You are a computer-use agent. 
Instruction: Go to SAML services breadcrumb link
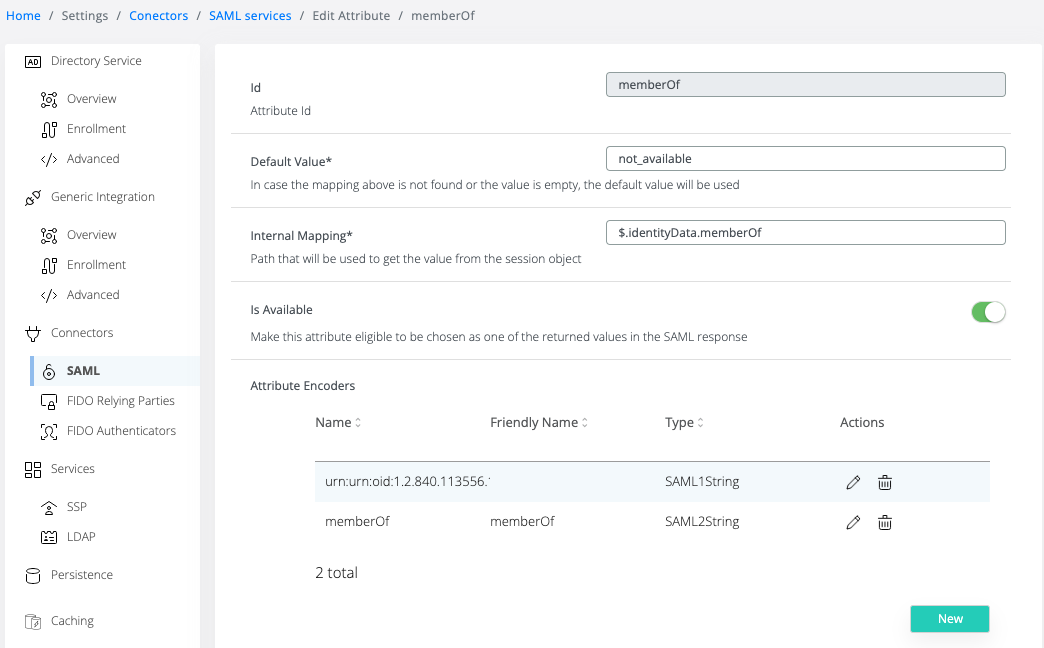pos(250,16)
